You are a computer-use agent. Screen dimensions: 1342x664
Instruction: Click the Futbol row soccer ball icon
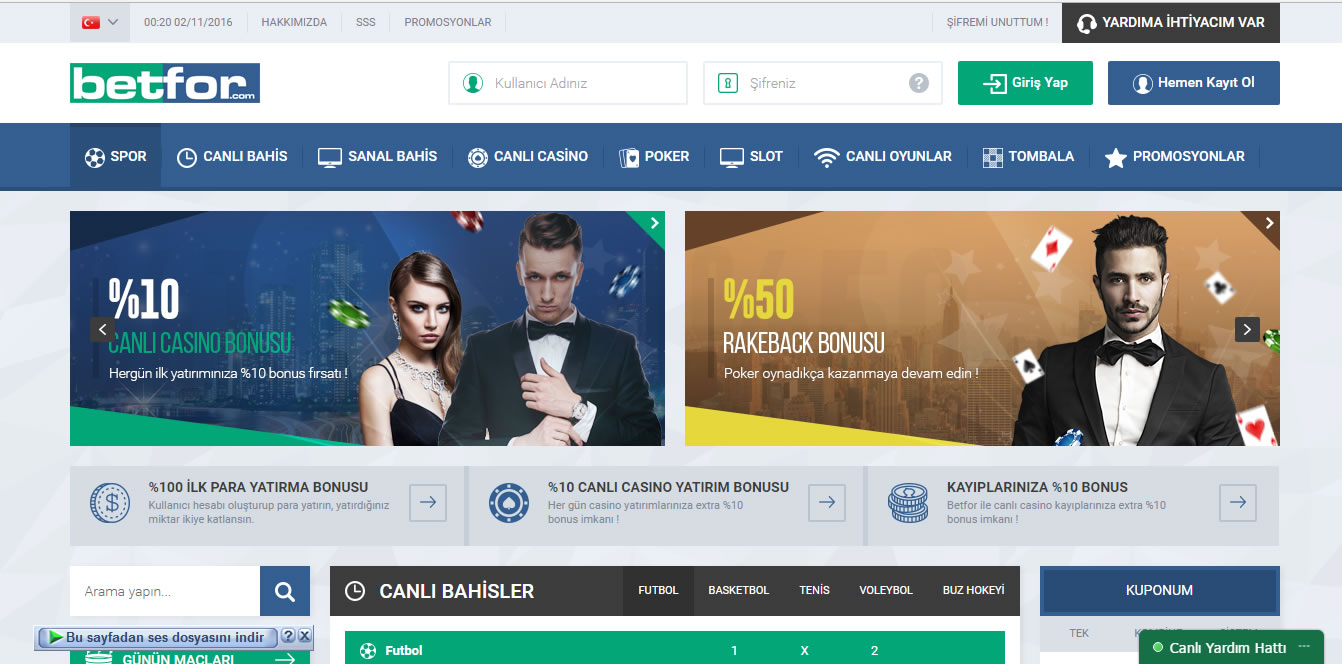[368, 650]
